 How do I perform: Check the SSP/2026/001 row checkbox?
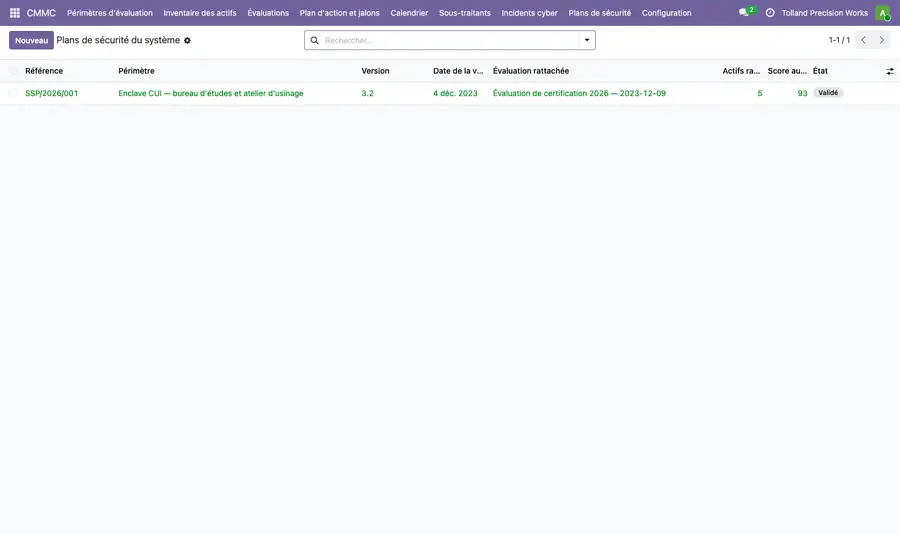click(x=13, y=93)
